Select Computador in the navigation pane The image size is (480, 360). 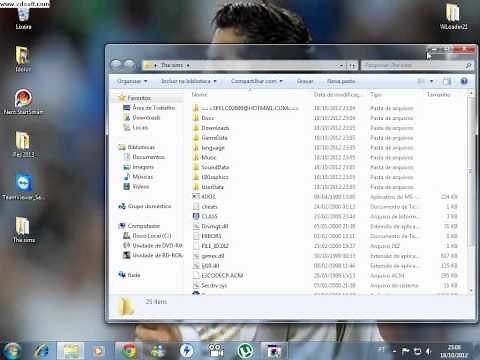click(x=139, y=226)
